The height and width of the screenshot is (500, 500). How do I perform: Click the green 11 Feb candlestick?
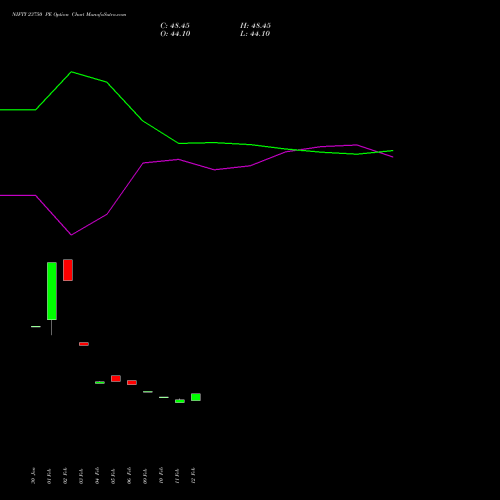point(180,401)
